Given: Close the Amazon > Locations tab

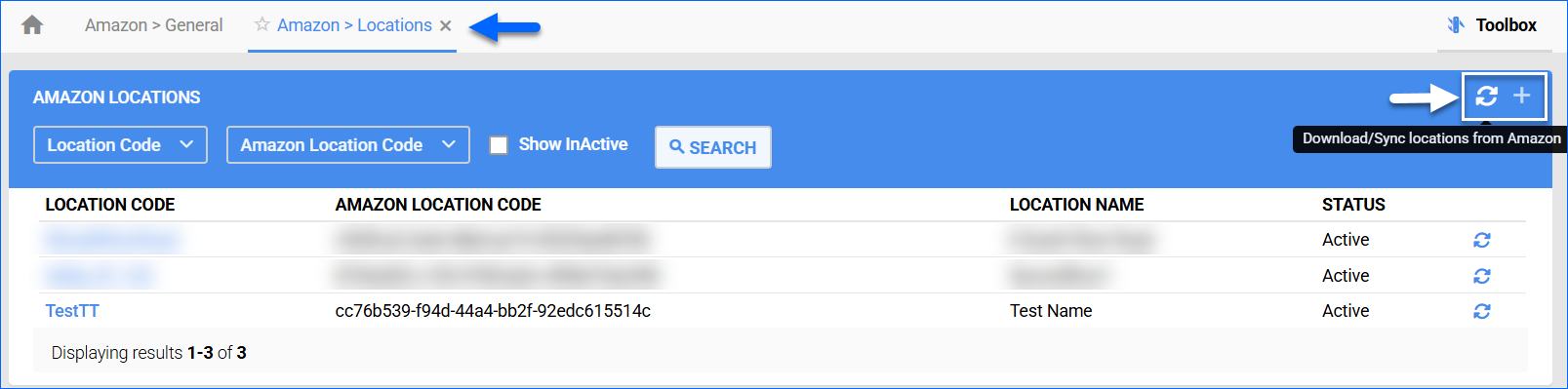Looking at the screenshot, I should [445, 26].
